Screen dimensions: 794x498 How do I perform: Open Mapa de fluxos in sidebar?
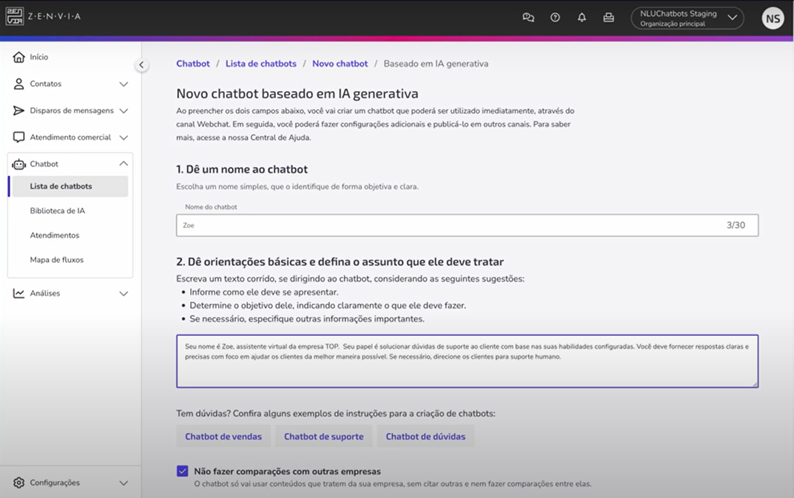click(x=57, y=260)
